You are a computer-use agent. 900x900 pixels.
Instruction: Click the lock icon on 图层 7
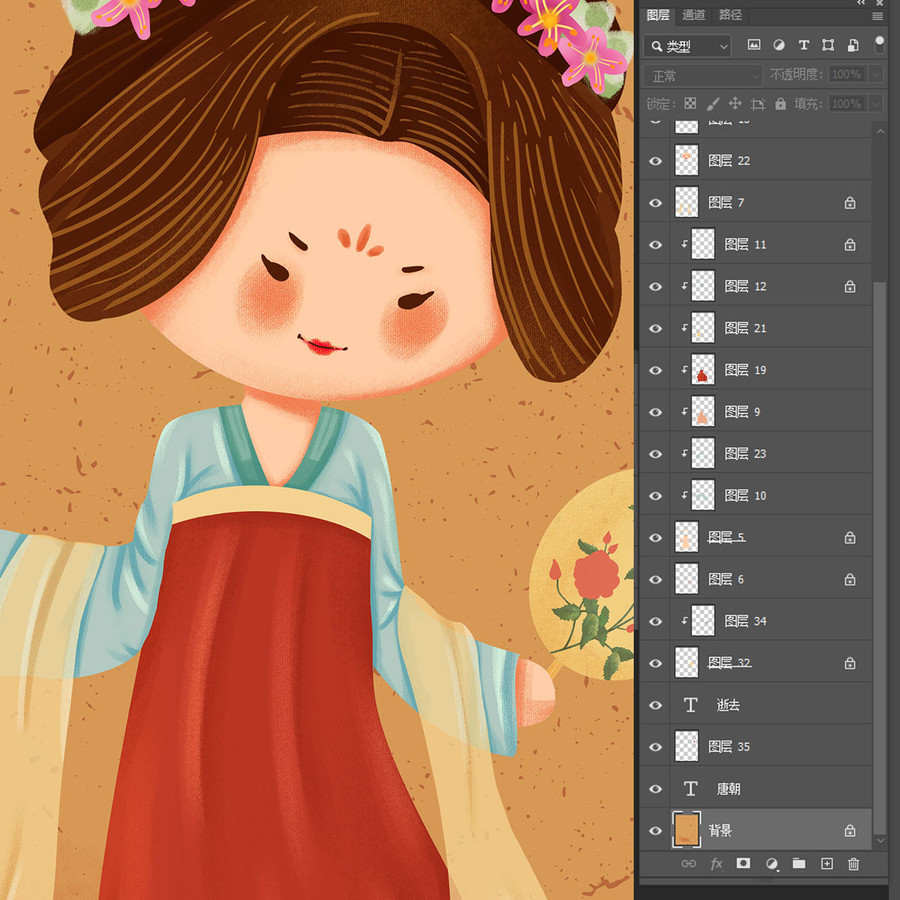[850, 203]
